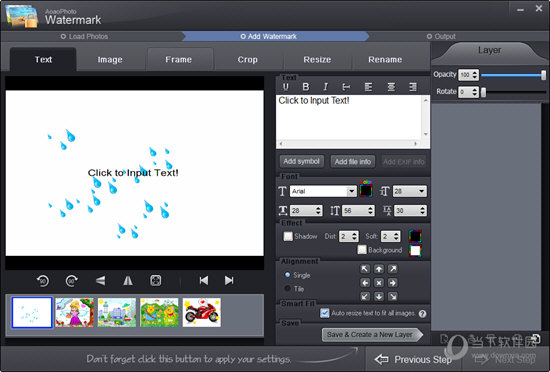Select the Tile alignment option
The image size is (550, 372).
pos(287,289)
